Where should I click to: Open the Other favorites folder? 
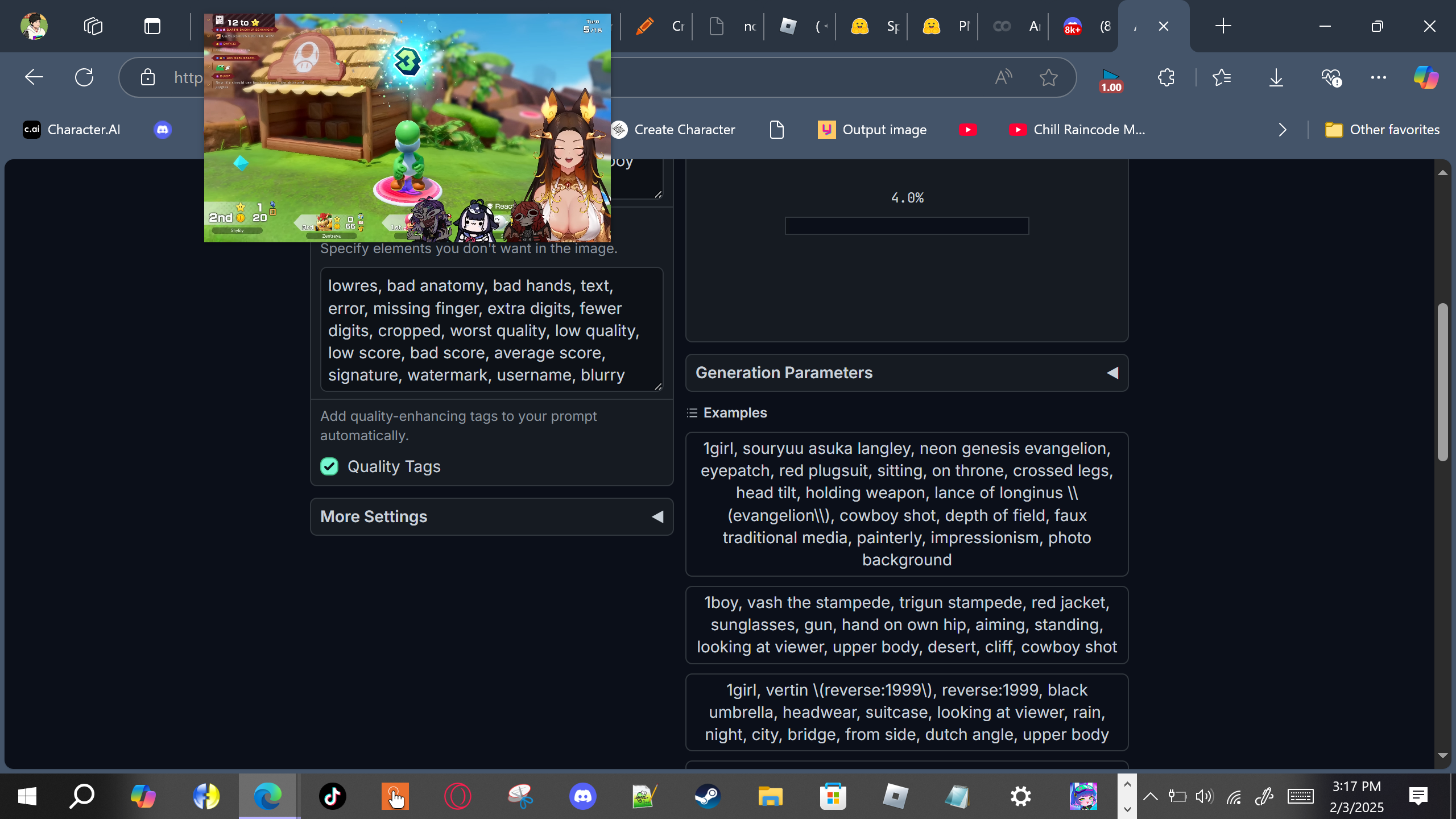click(x=1382, y=130)
